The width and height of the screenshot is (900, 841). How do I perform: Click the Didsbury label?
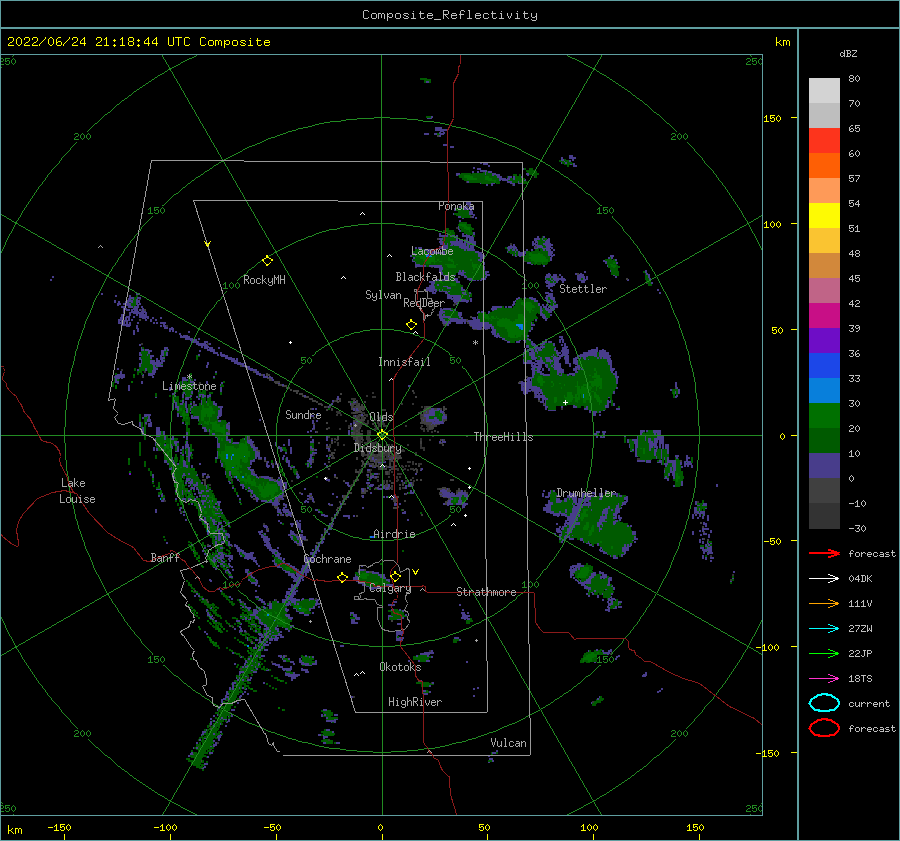378,448
